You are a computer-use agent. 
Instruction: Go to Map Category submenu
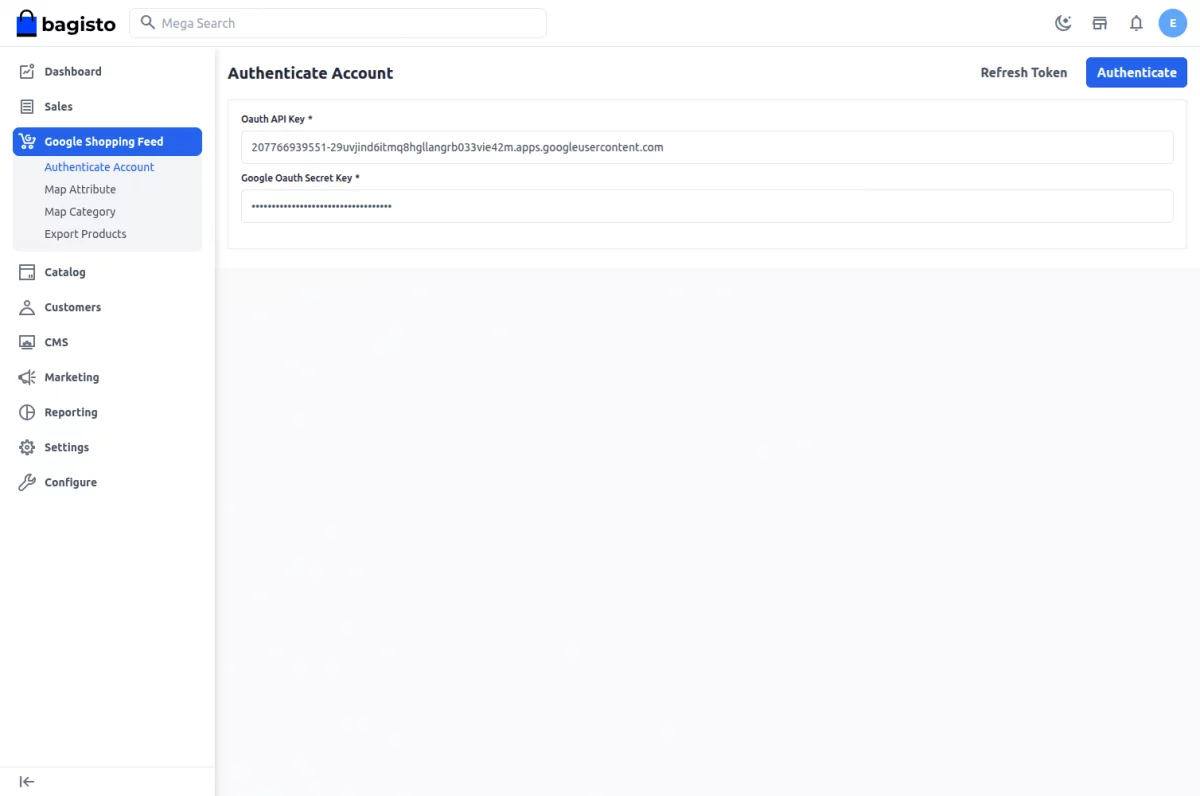coord(80,212)
